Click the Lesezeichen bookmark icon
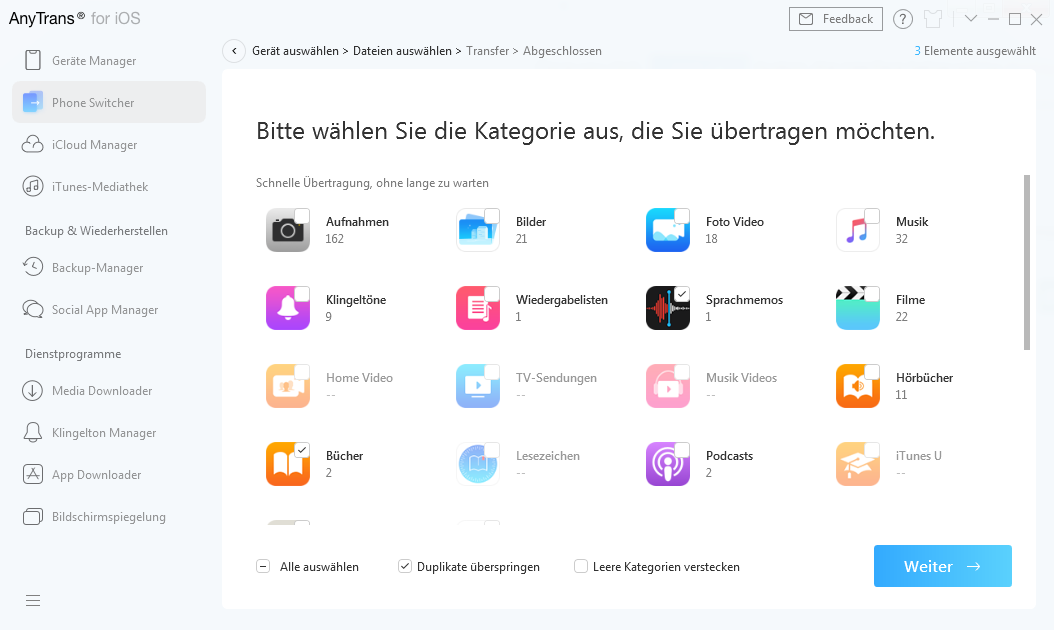 click(478, 464)
